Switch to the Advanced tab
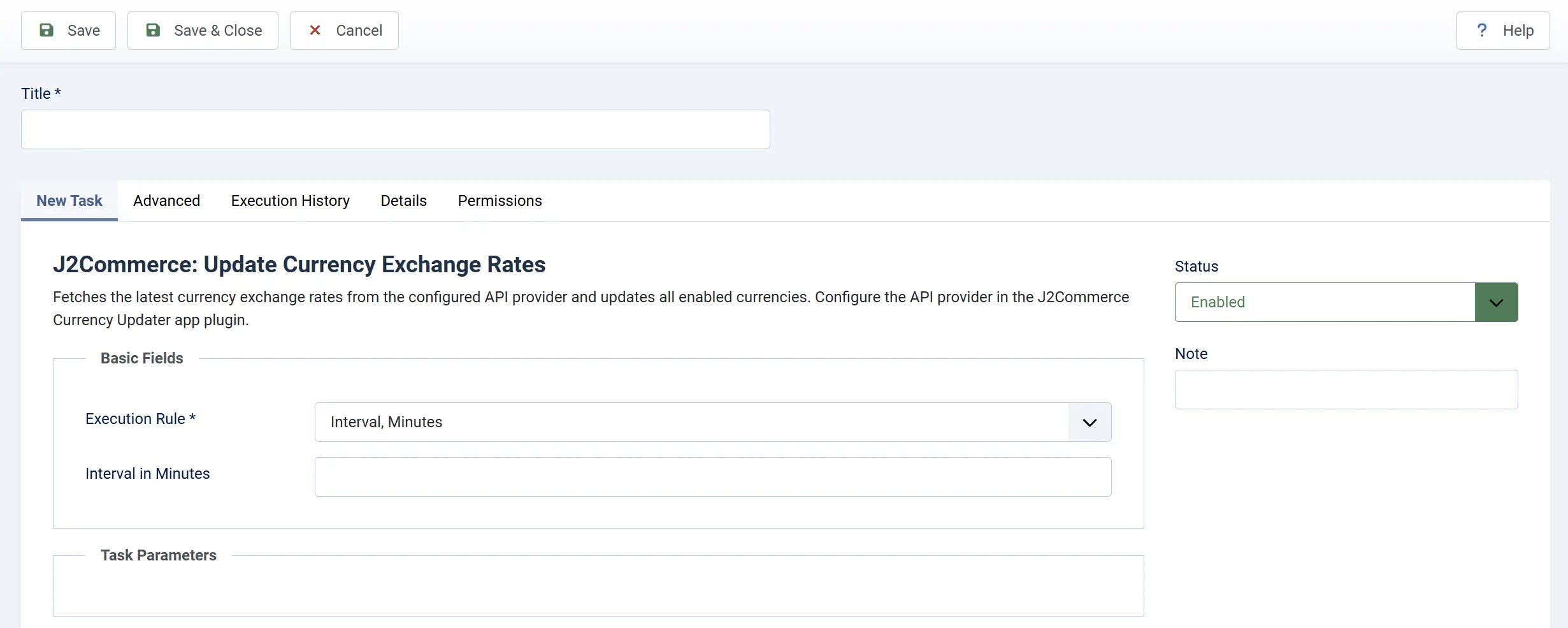Screen dimensions: 1568x628 [166, 201]
